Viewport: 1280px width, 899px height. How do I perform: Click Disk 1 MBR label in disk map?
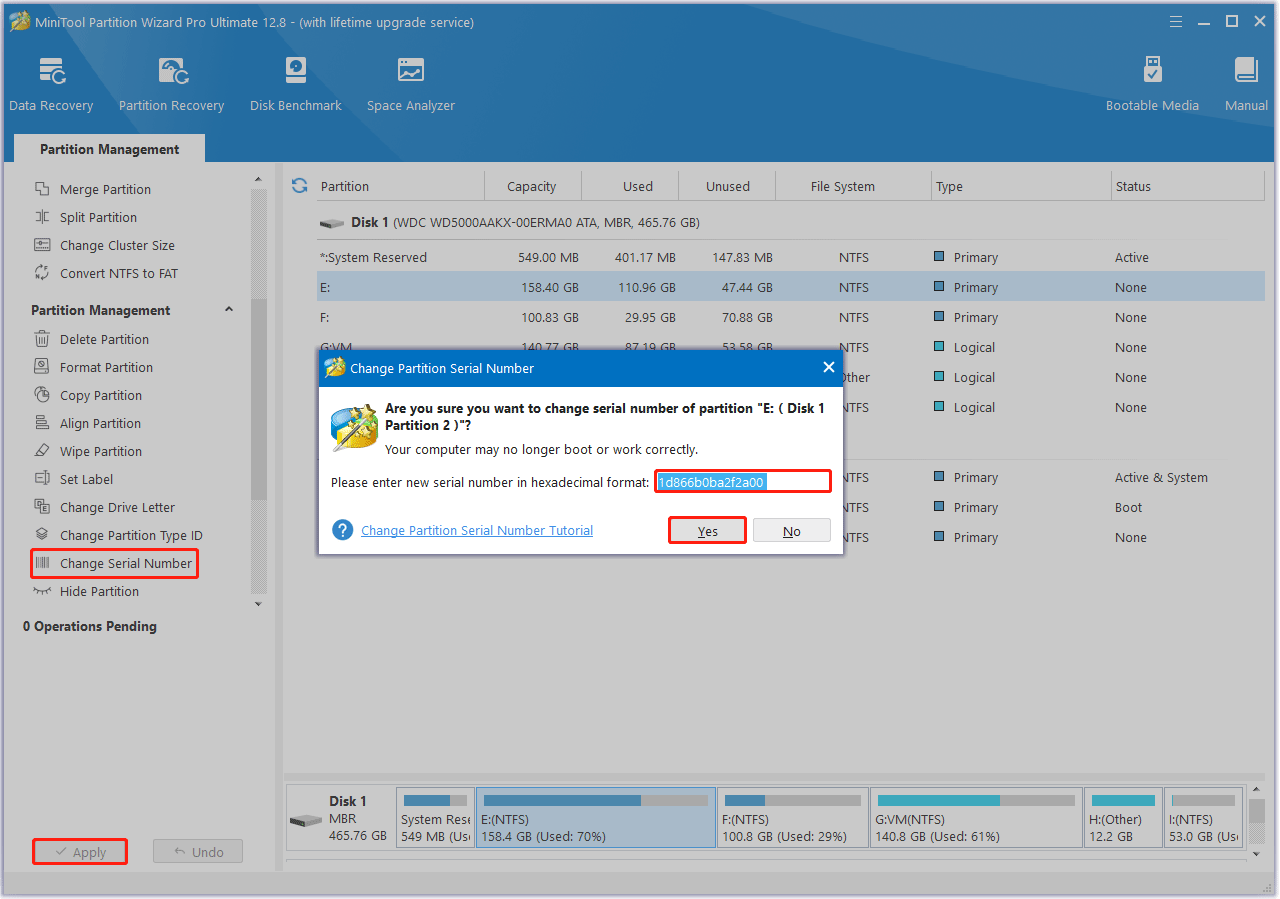[340, 818]
